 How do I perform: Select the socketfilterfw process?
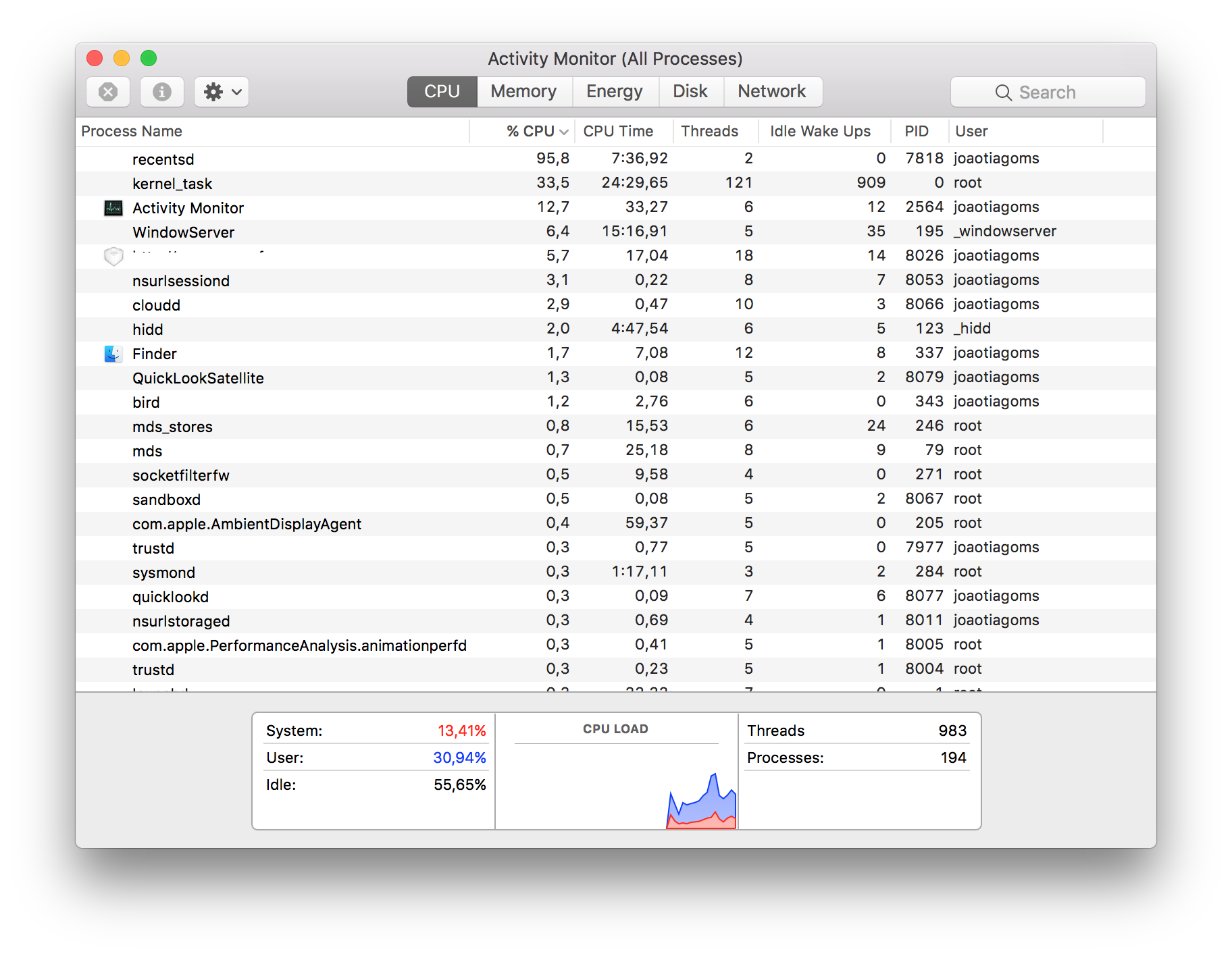(x=181, y=475)
